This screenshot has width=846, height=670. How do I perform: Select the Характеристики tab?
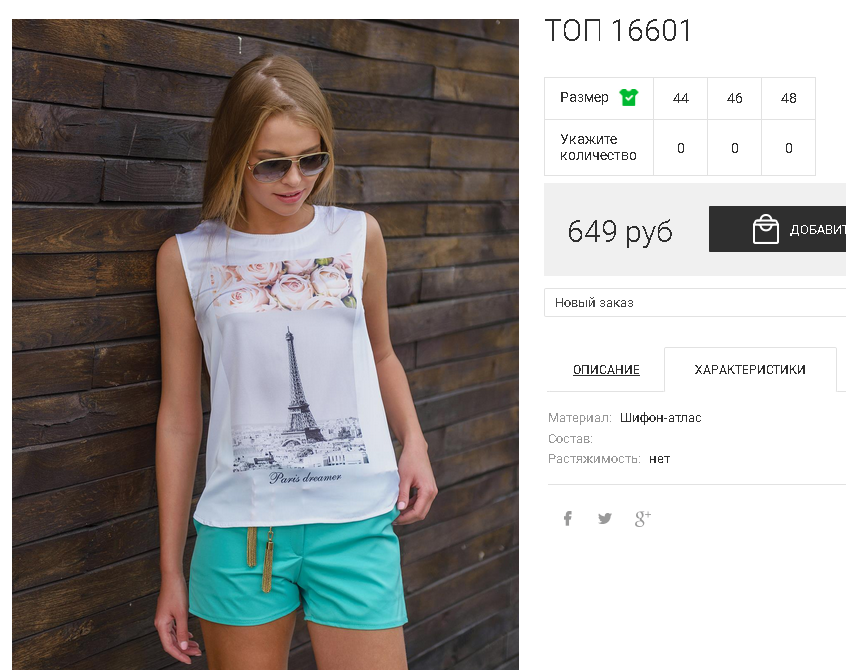pos(750,370)
